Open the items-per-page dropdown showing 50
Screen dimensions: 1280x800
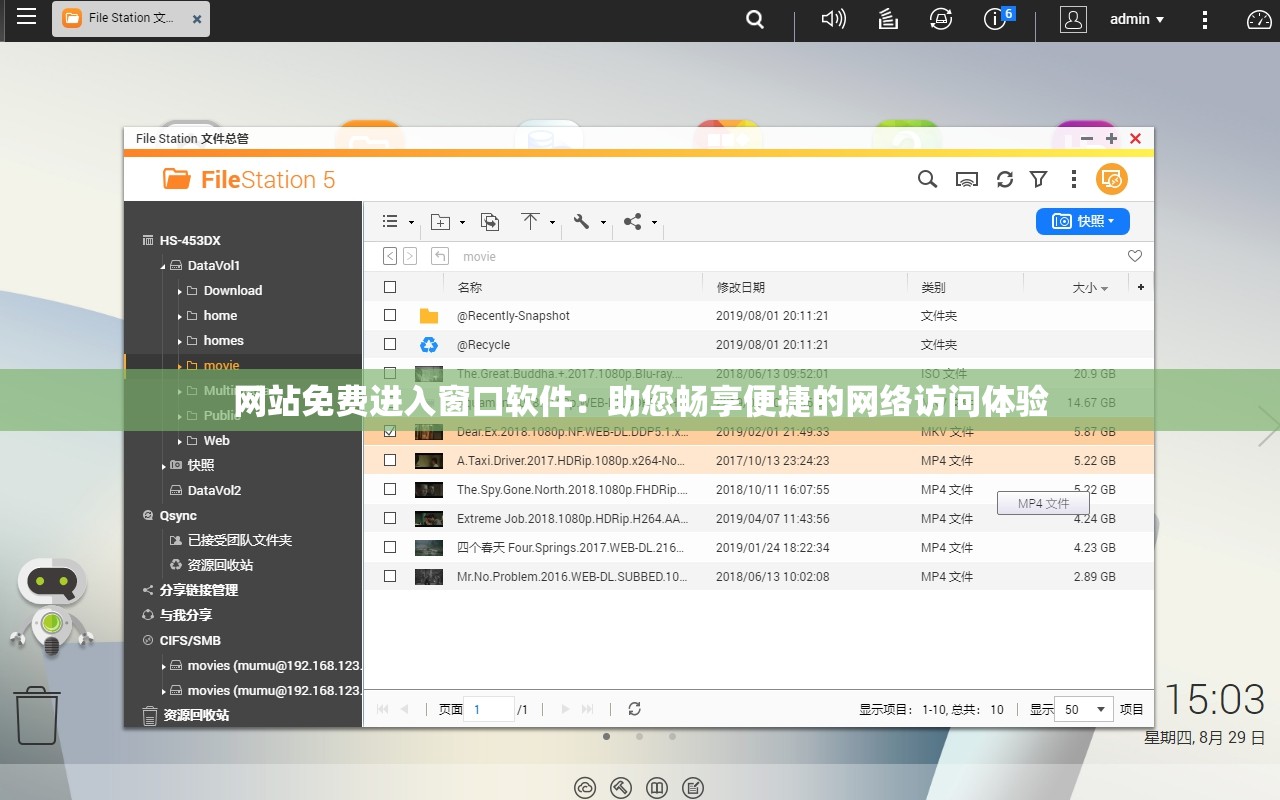1083,709
